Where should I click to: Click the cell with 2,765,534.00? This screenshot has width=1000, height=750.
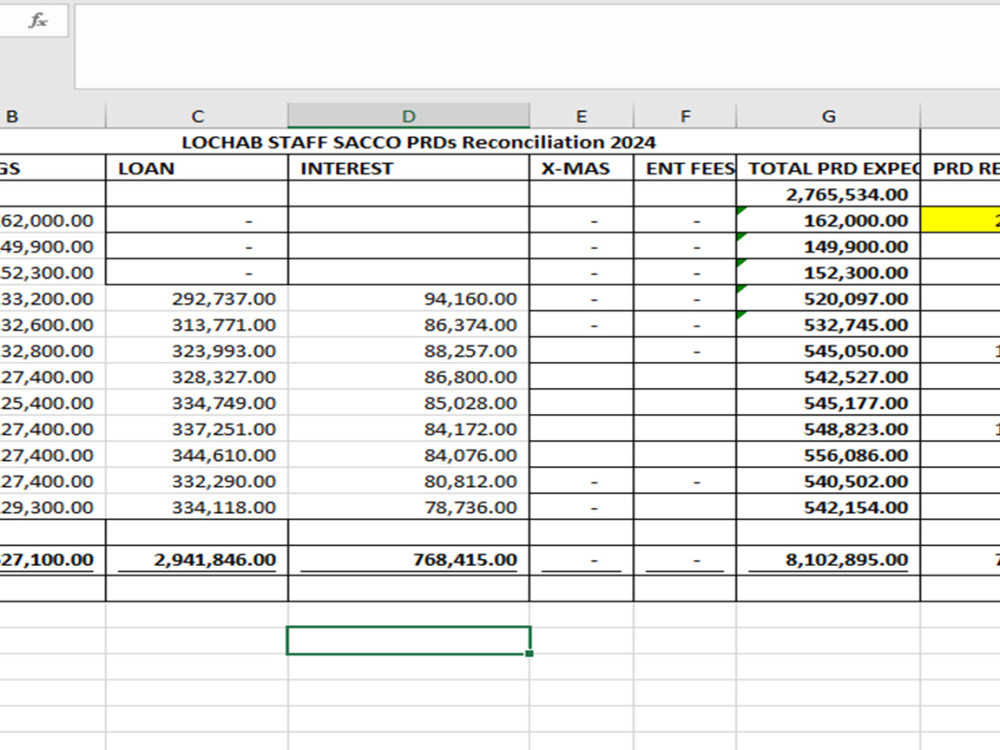(x=828, y=194)
